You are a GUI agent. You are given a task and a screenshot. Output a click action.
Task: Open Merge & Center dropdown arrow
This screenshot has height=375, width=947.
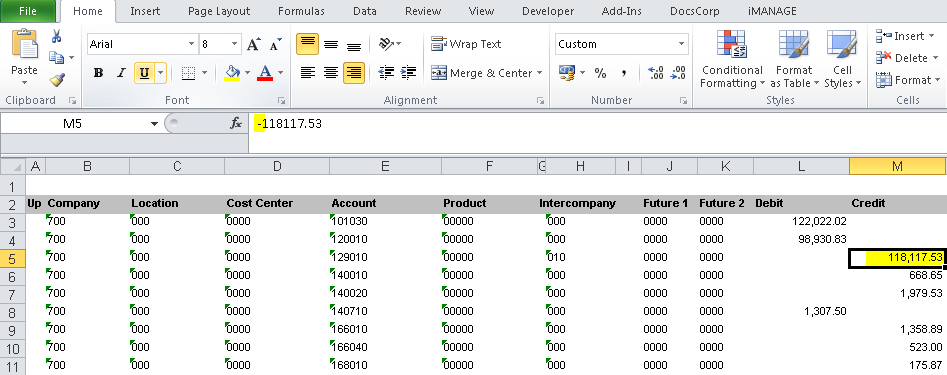(539, 73)
